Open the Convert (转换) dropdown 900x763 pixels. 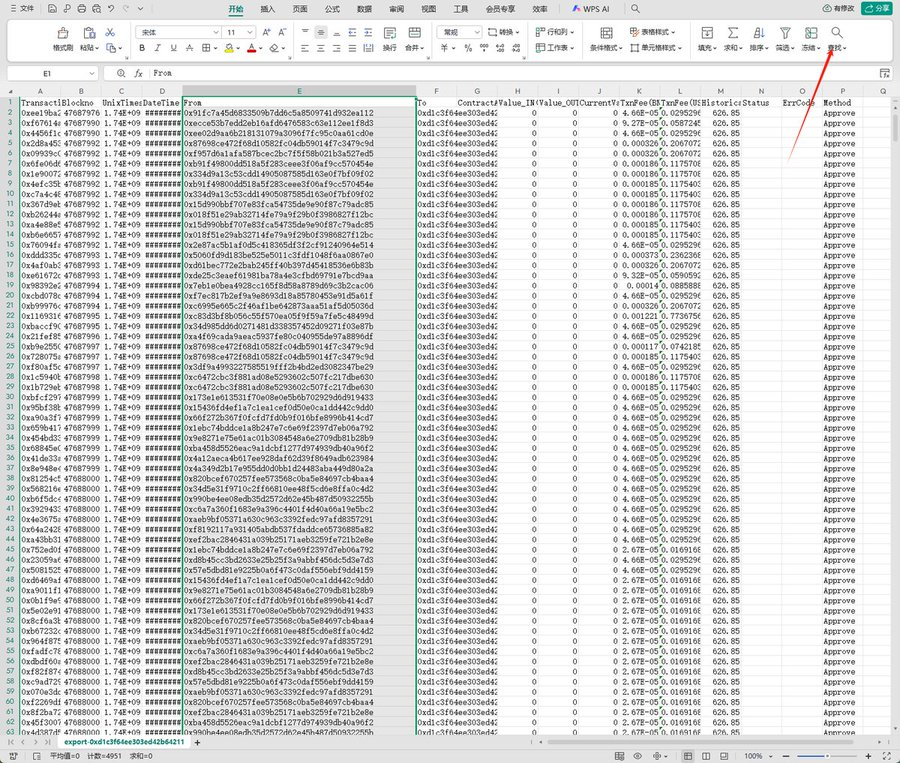(503, 32)
